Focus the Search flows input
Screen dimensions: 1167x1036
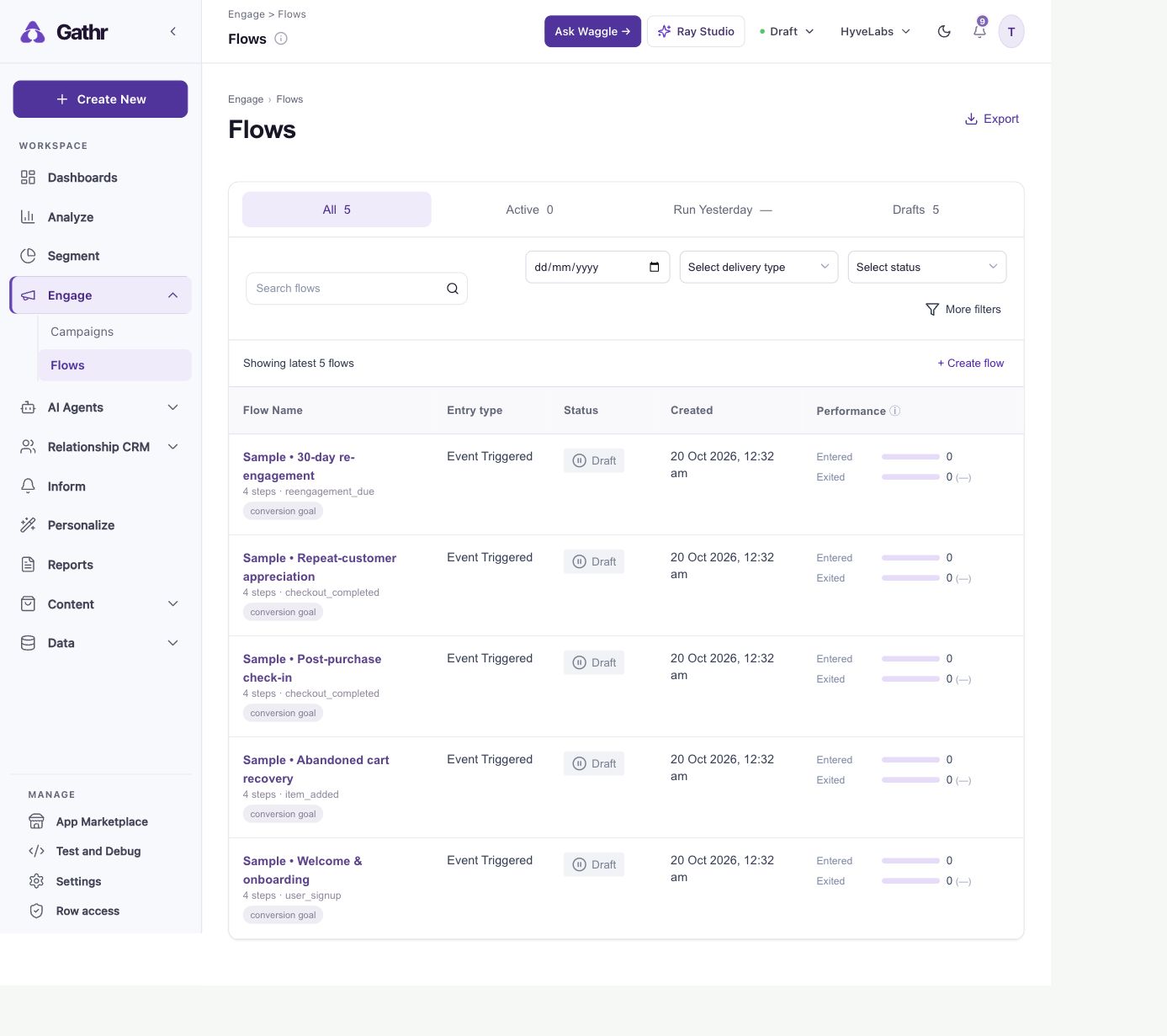[357, 289]
